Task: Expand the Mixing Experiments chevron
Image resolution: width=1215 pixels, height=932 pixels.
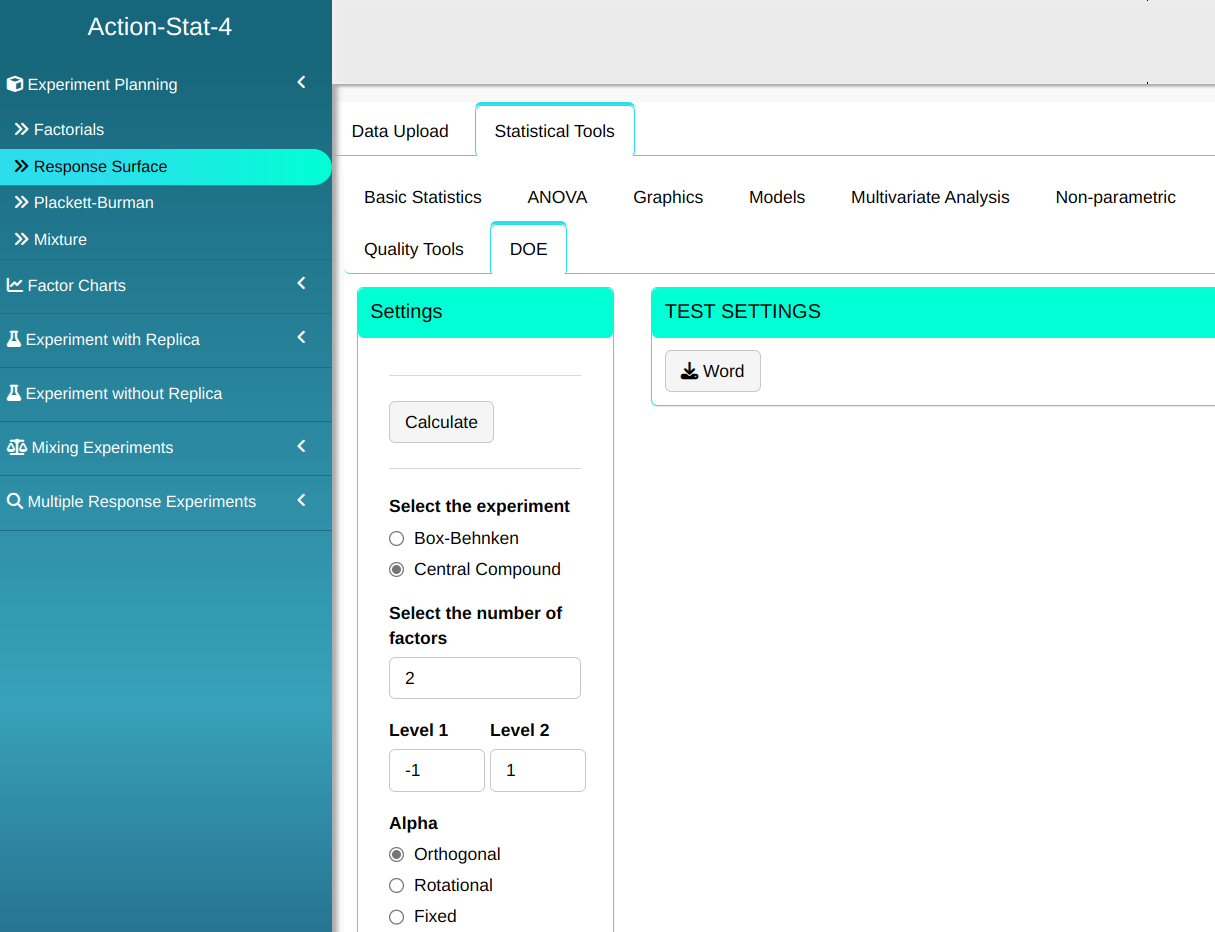Action: click(301, 446)
